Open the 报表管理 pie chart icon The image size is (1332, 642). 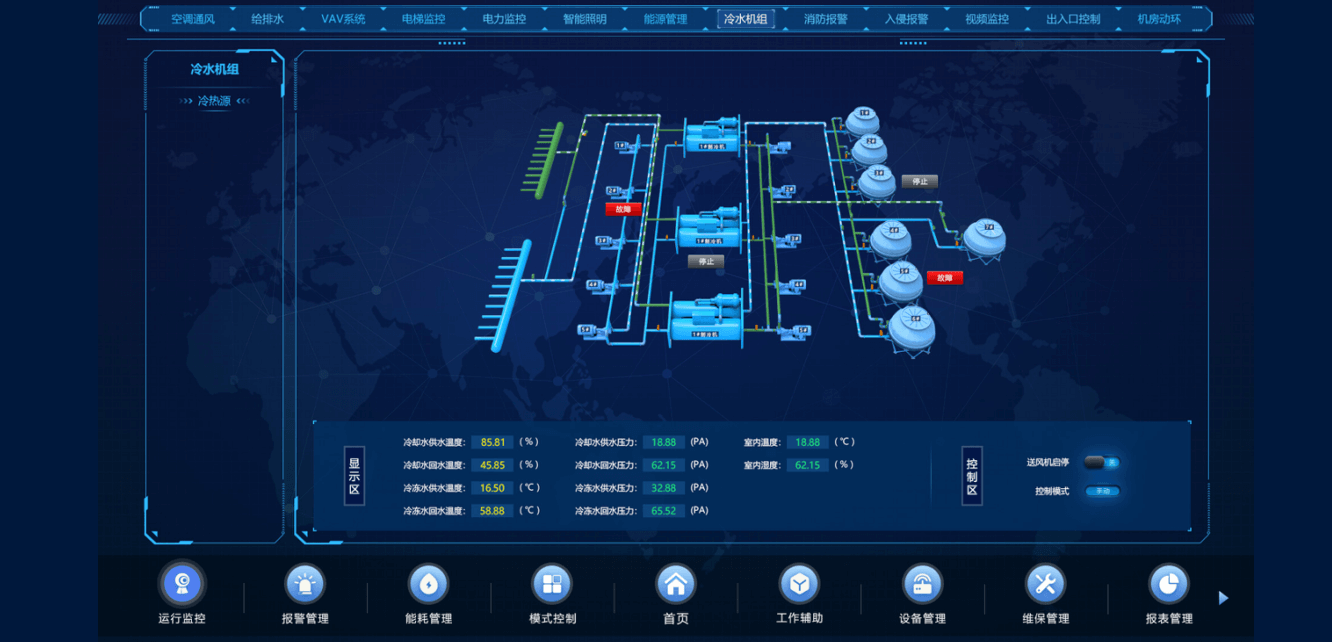tap(1168, 583)
